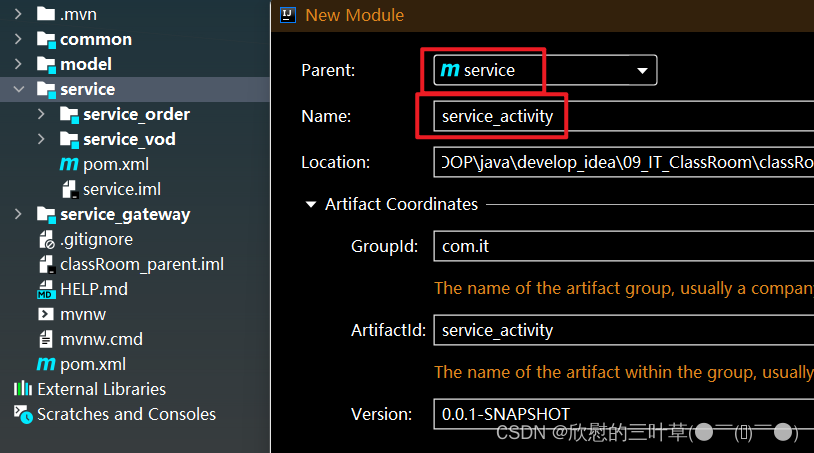Click the common module folder icon
Image resolution: width=814 pixels, height=453 pixels.
46,39
